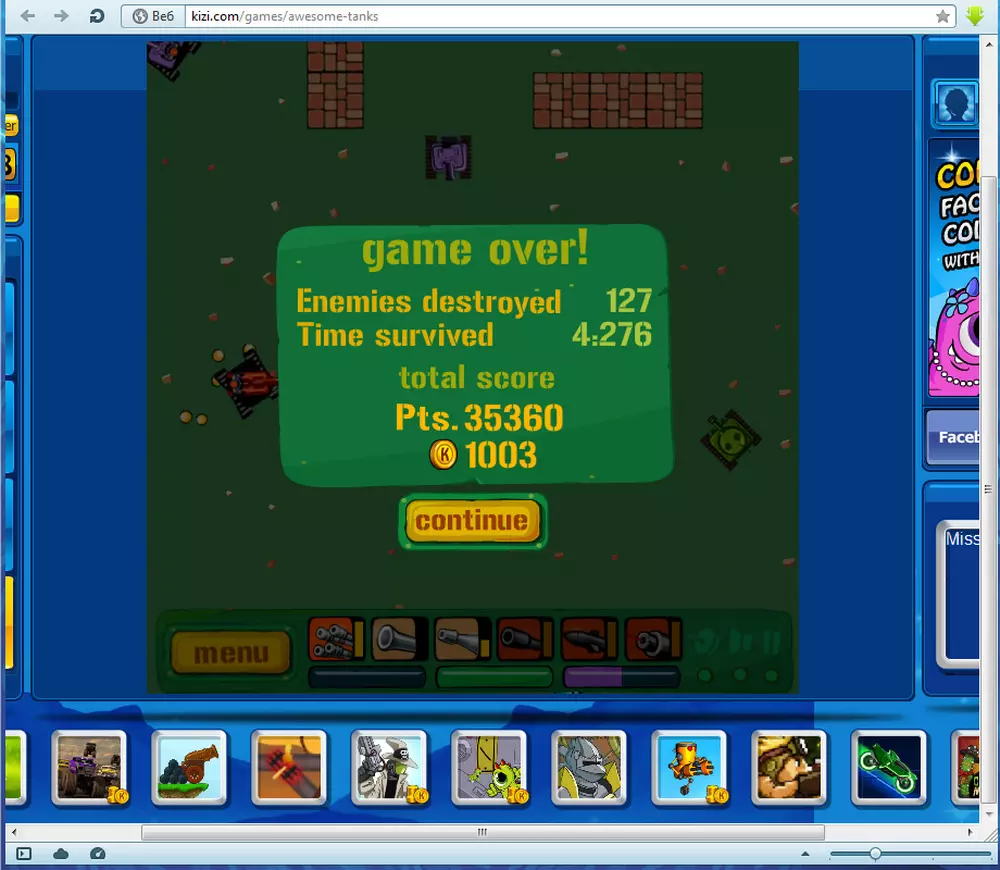Click the horizontal page scrollbar

[x=482, y=832]
